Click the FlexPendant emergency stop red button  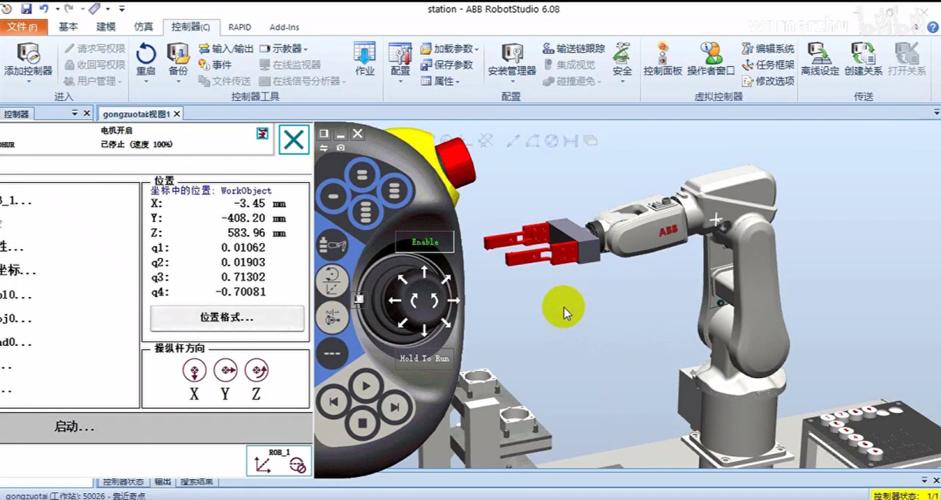(455, 162)
